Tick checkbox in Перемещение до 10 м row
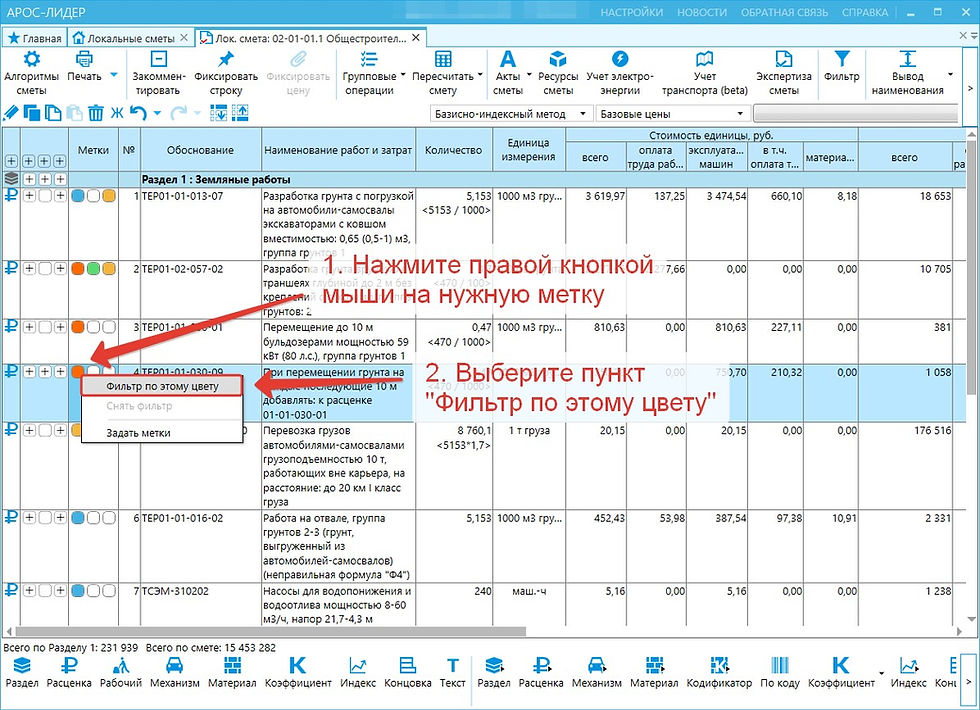 [44, 328]
